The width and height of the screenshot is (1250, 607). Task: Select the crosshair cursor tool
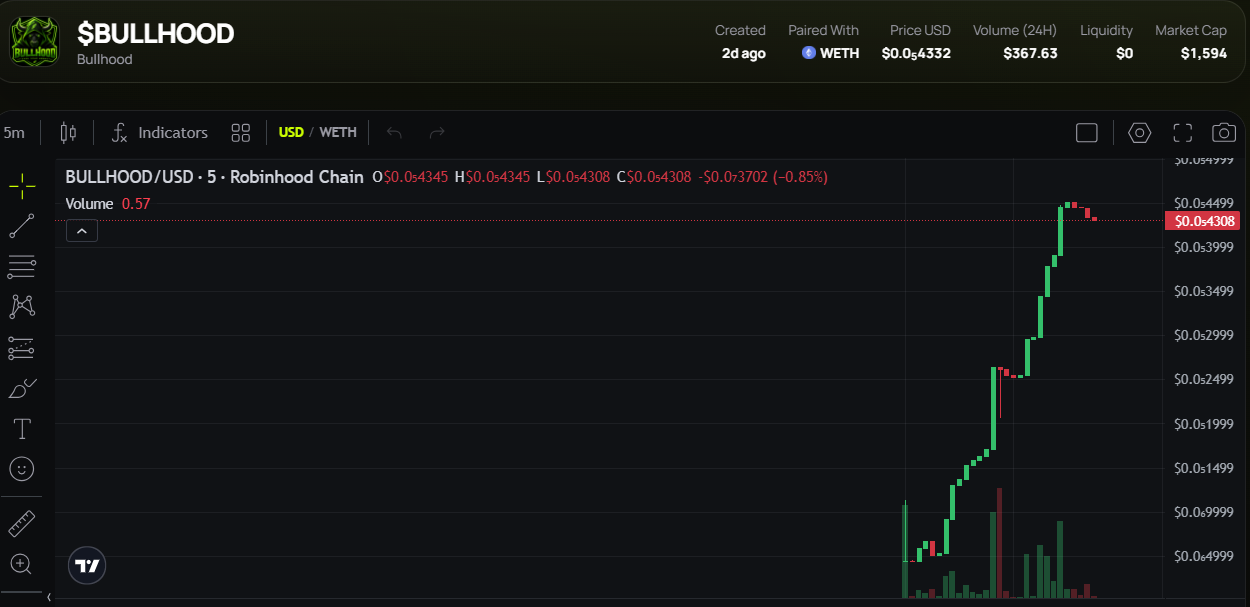(x=22, y=185)
